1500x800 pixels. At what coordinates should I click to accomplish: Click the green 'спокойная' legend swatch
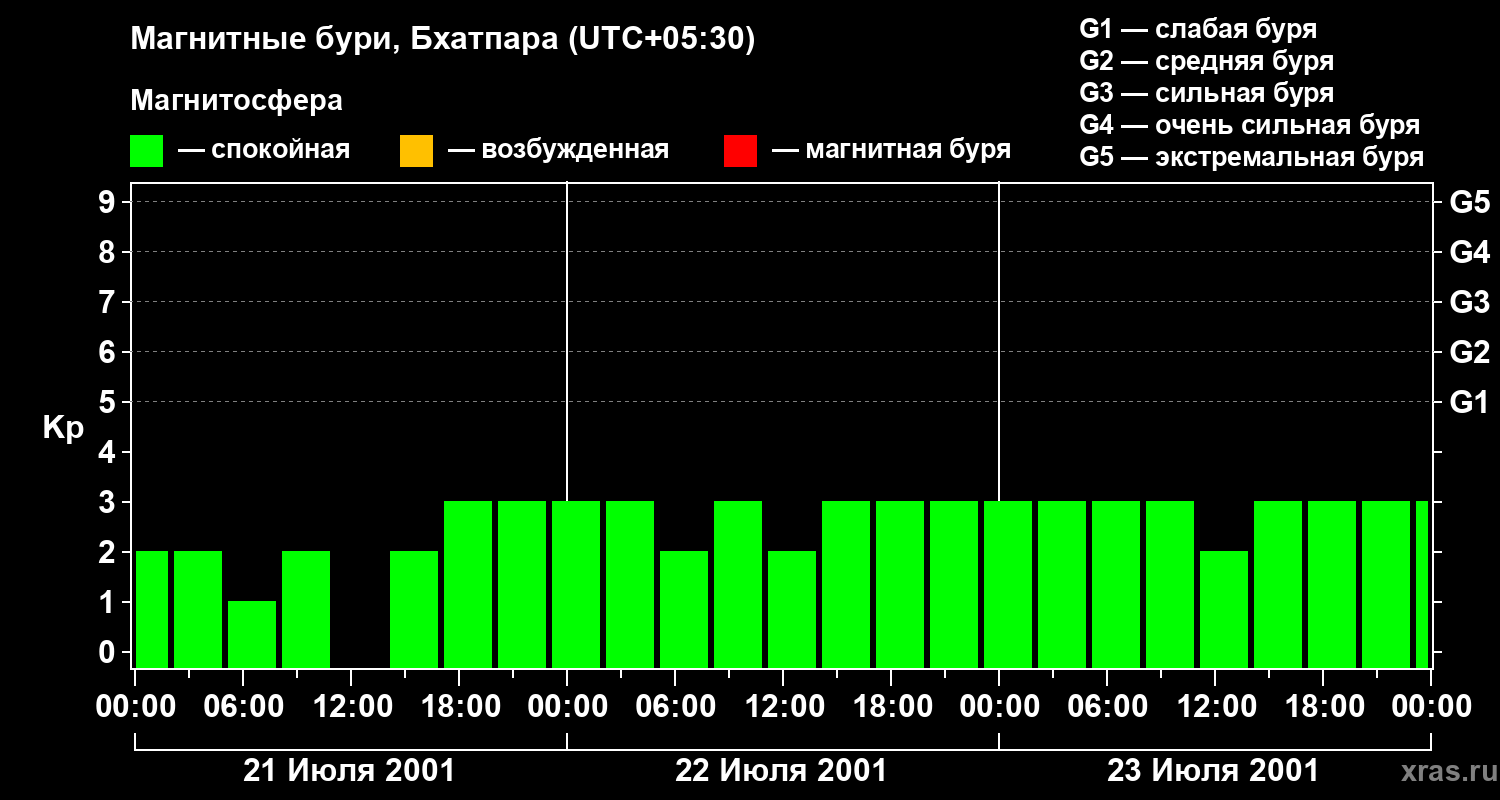147,151
